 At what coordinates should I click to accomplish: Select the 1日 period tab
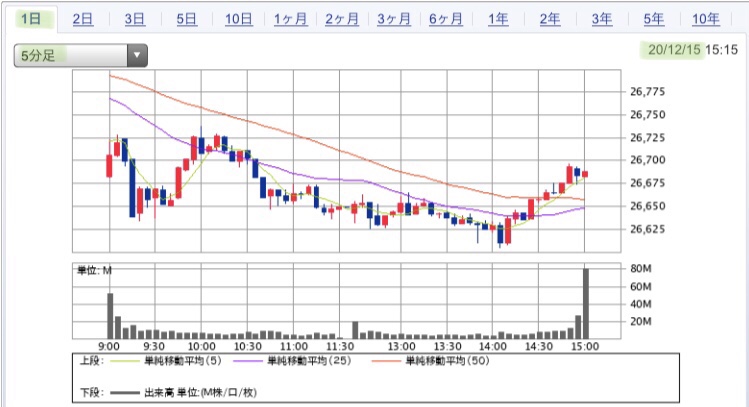coord(31,19)
